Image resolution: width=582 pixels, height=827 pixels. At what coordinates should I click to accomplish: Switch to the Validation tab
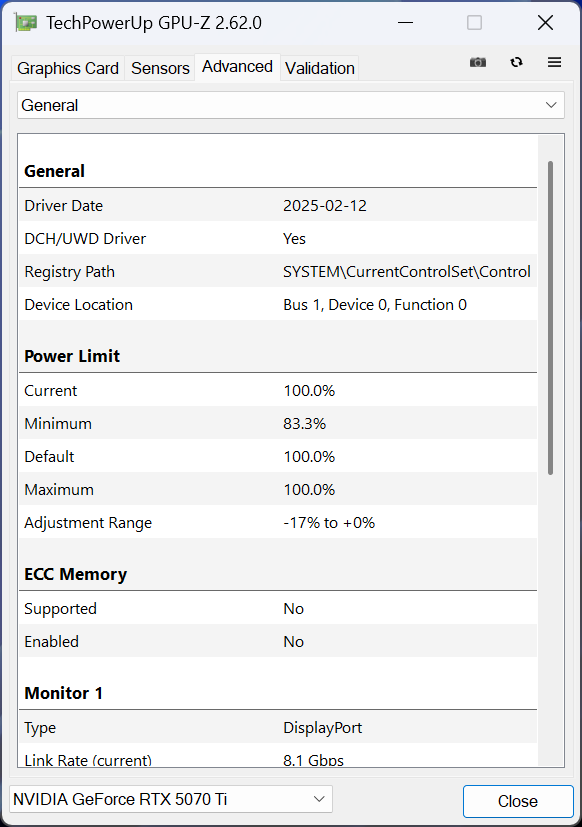(x=319, y=68)
